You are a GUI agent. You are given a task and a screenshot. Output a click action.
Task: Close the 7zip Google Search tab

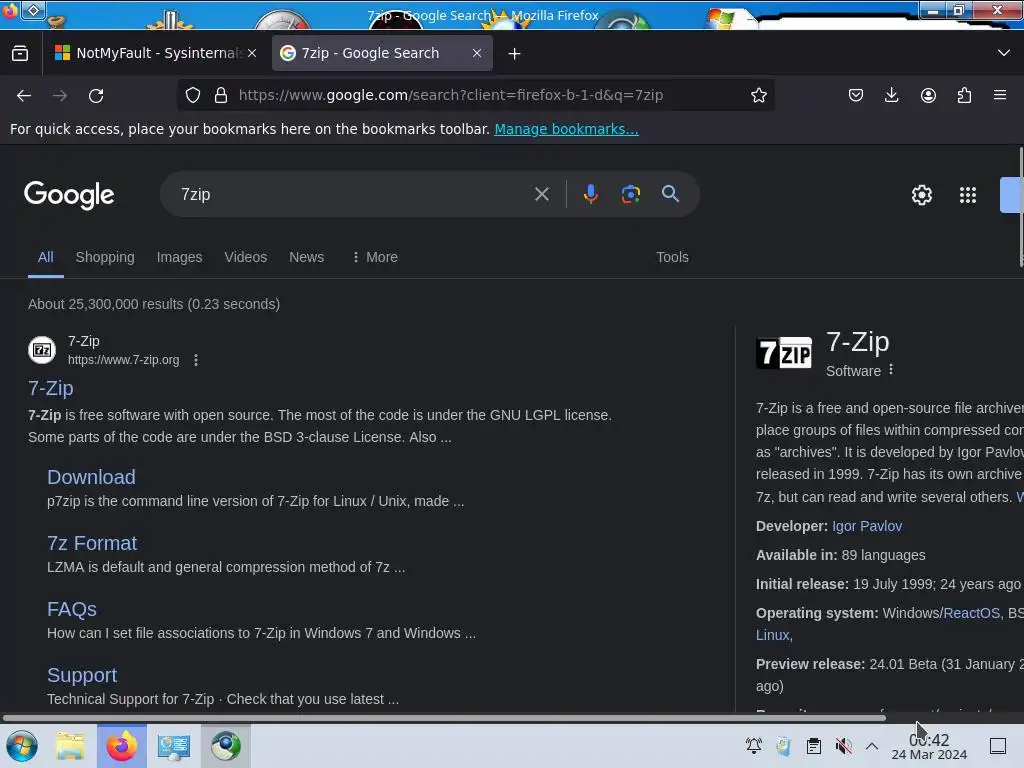pos(477,54)
